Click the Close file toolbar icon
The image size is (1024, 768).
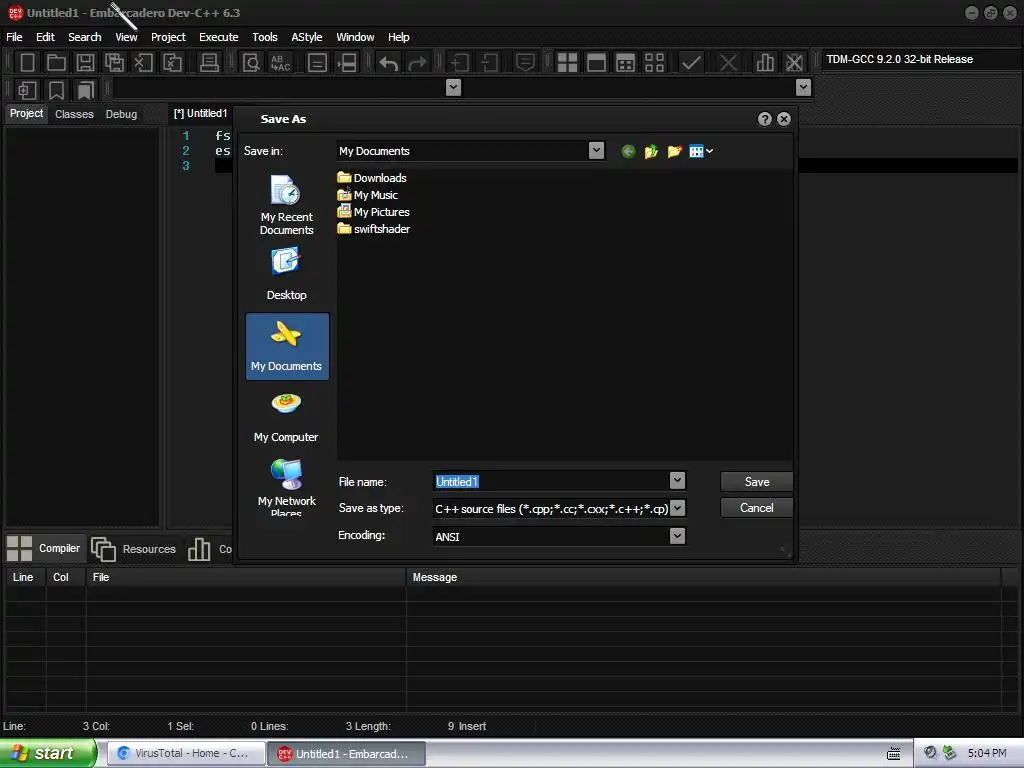(x=143, y=63)
